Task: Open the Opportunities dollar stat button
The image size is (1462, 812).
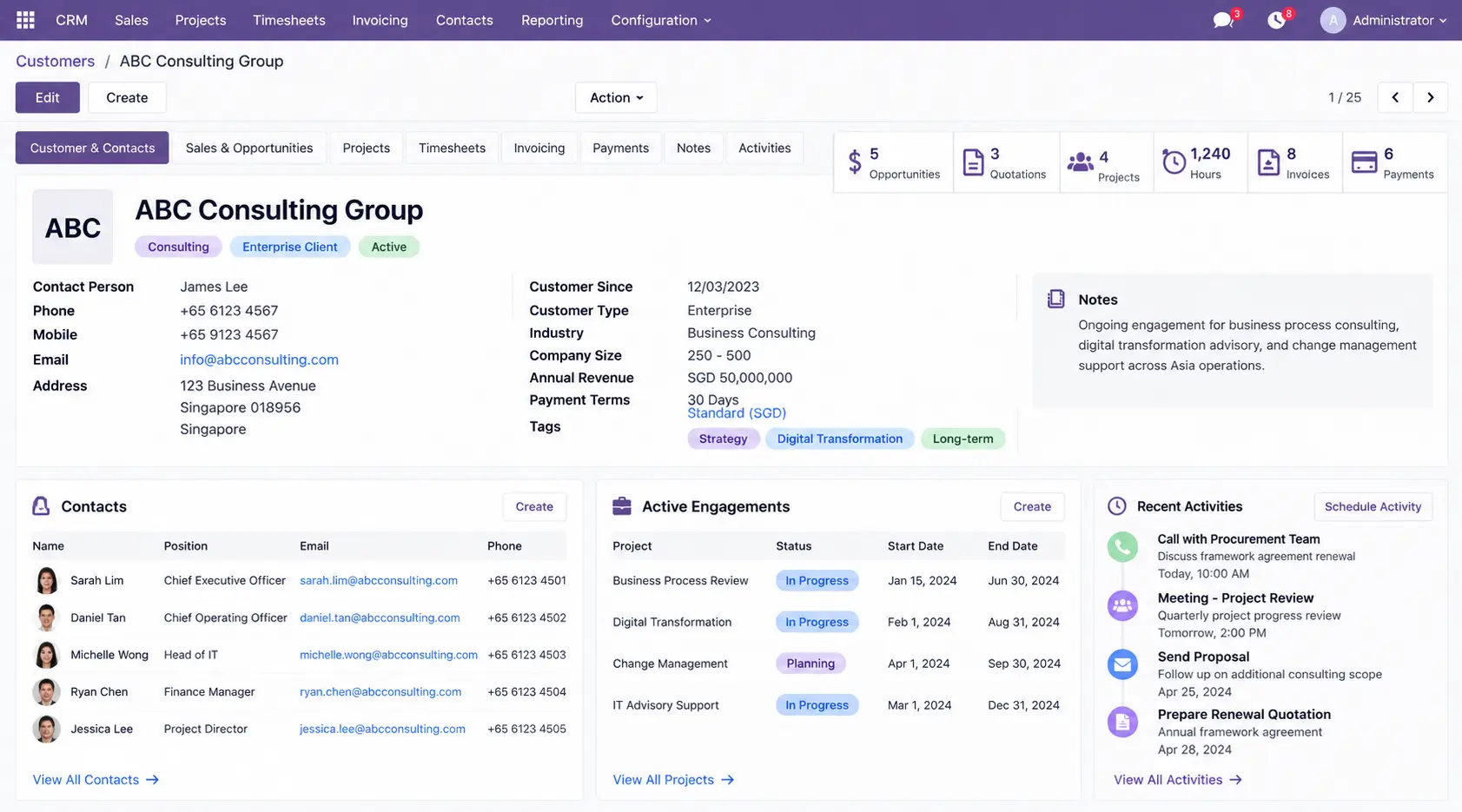Action: pos(893,162)
